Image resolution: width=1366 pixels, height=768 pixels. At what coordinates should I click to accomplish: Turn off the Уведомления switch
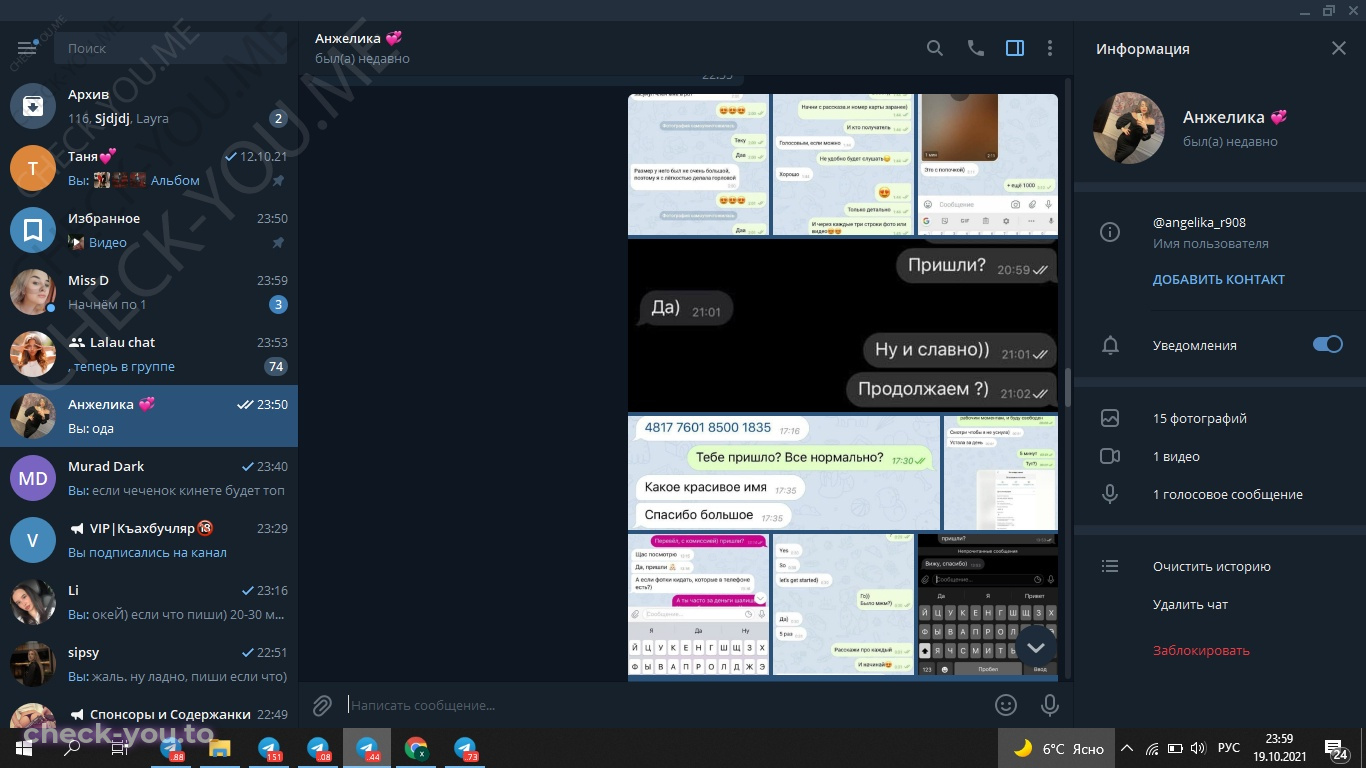point(1328,344)
